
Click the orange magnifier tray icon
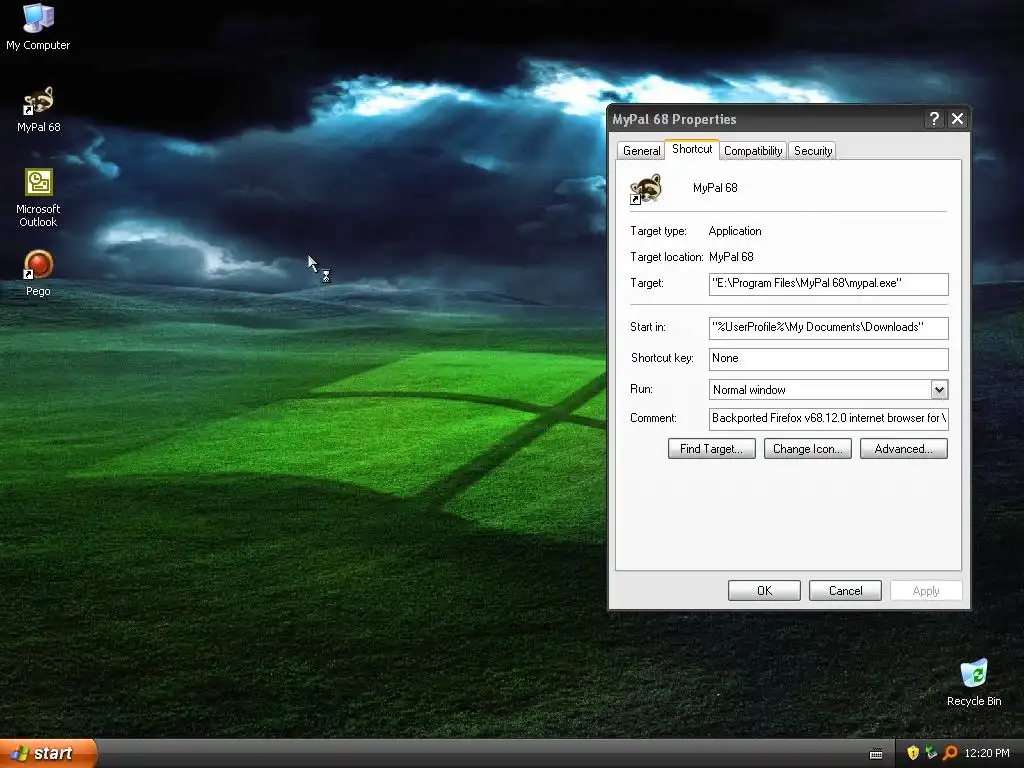pyautogui.click(x=950, y=753)
